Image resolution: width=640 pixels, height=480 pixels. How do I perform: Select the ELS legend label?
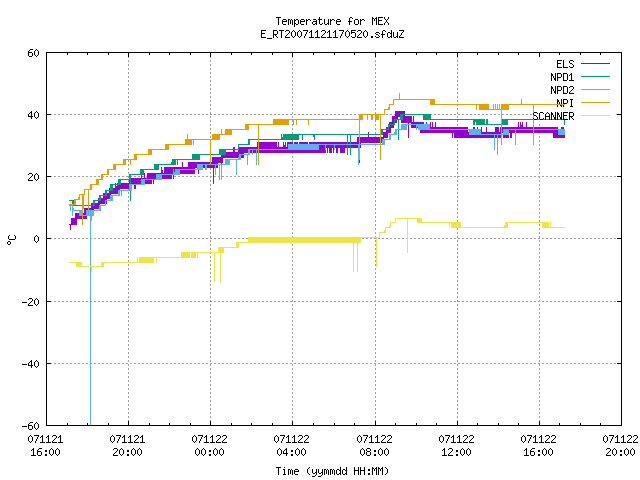point(565,64)
